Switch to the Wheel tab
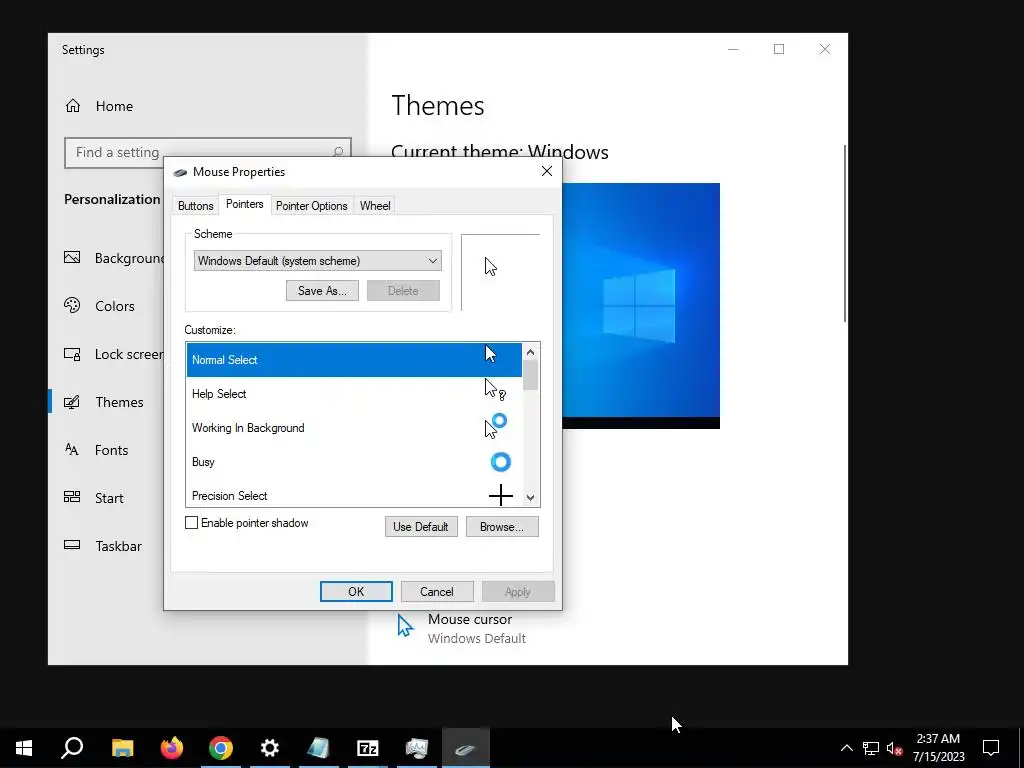Screen dimensions: 1024x768 [375, 206]
